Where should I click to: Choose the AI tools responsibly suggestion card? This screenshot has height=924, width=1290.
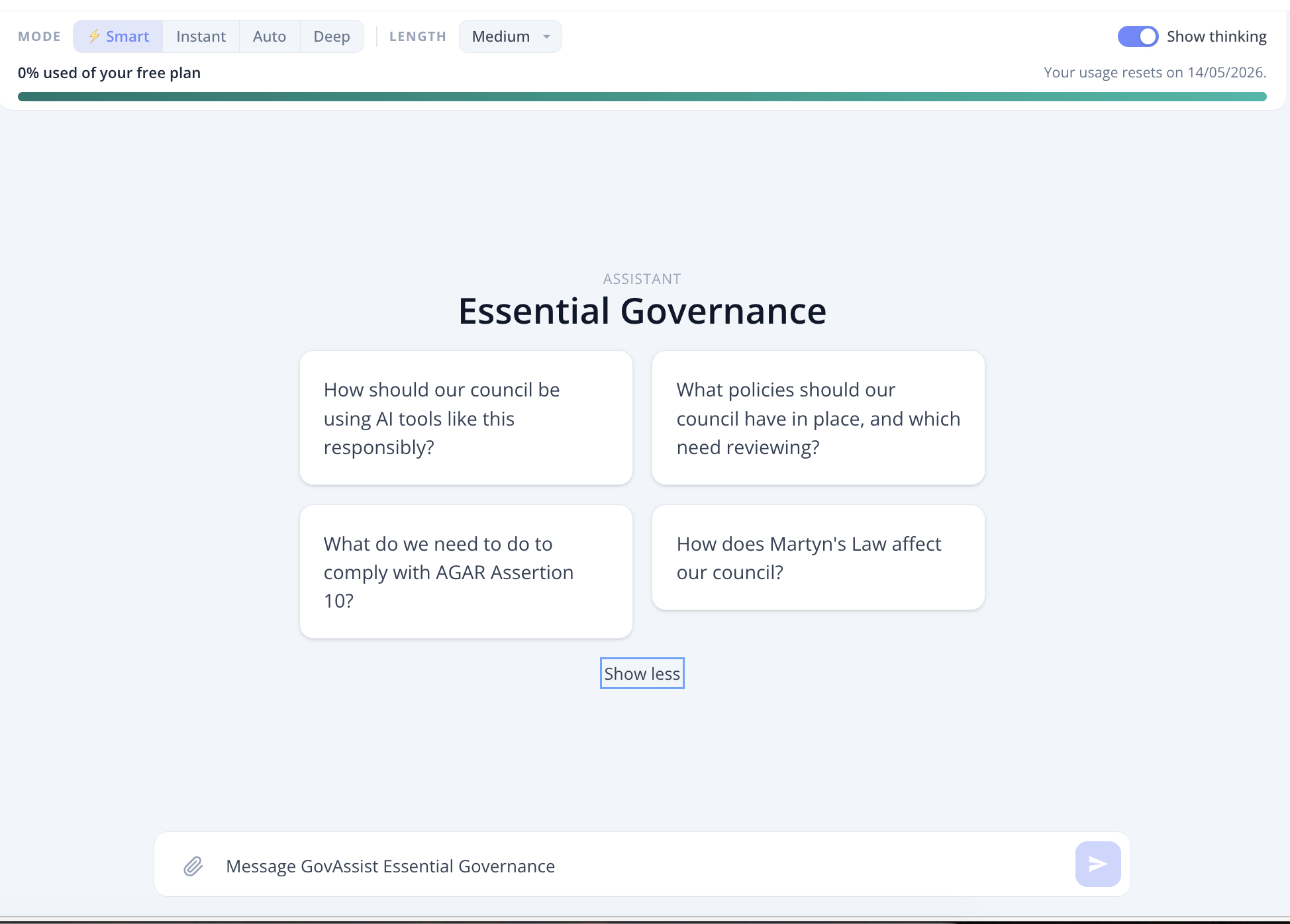tap(466, 418)
